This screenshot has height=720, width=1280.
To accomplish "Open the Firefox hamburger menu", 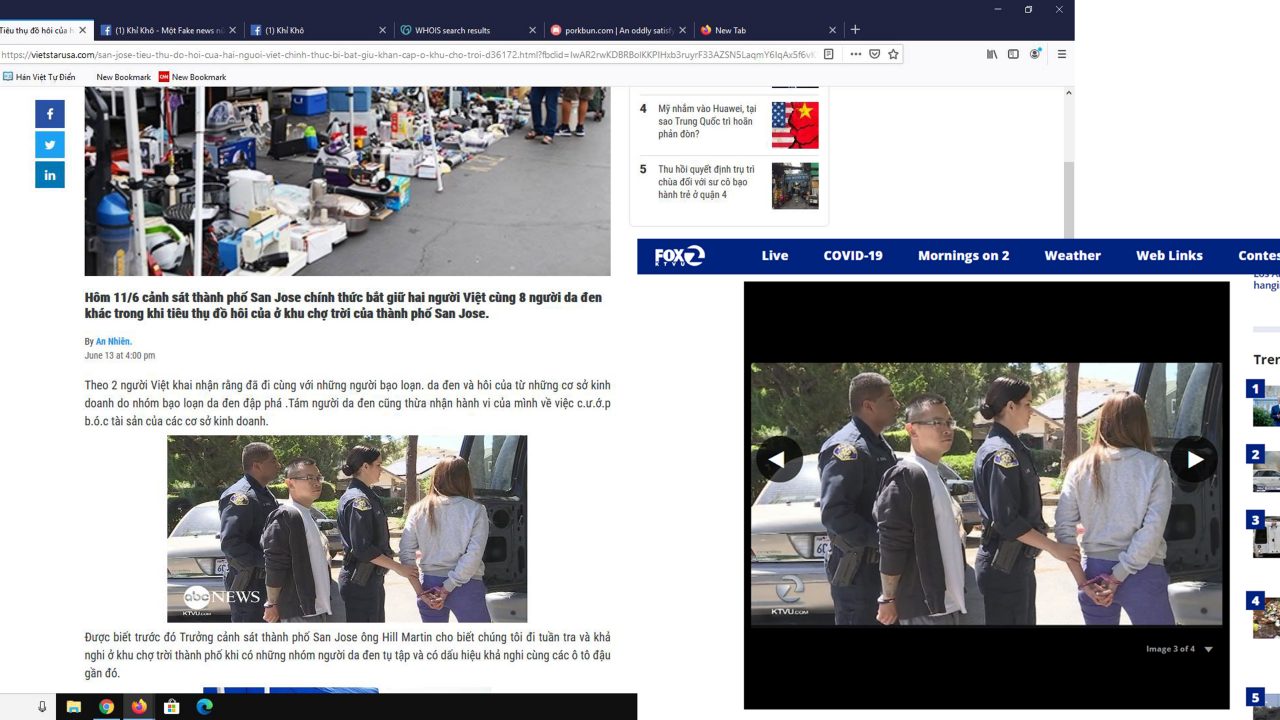I will coord(1061,54).
